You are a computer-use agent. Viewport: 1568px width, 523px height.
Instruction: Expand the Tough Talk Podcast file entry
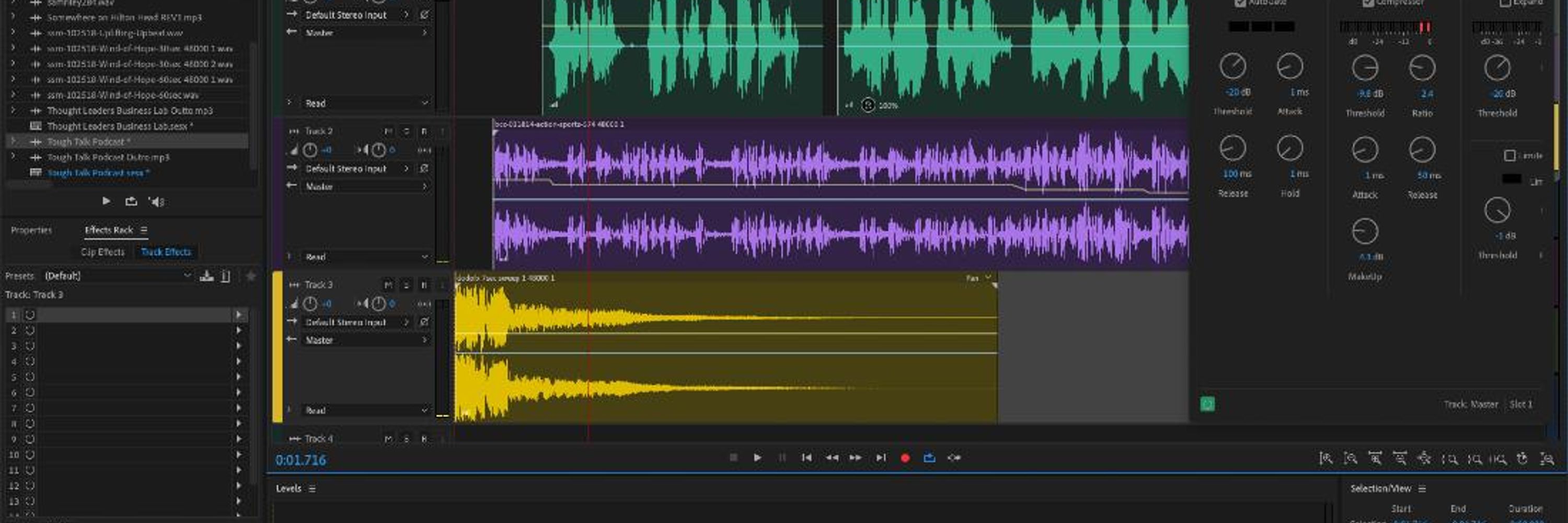coord(14,141)
